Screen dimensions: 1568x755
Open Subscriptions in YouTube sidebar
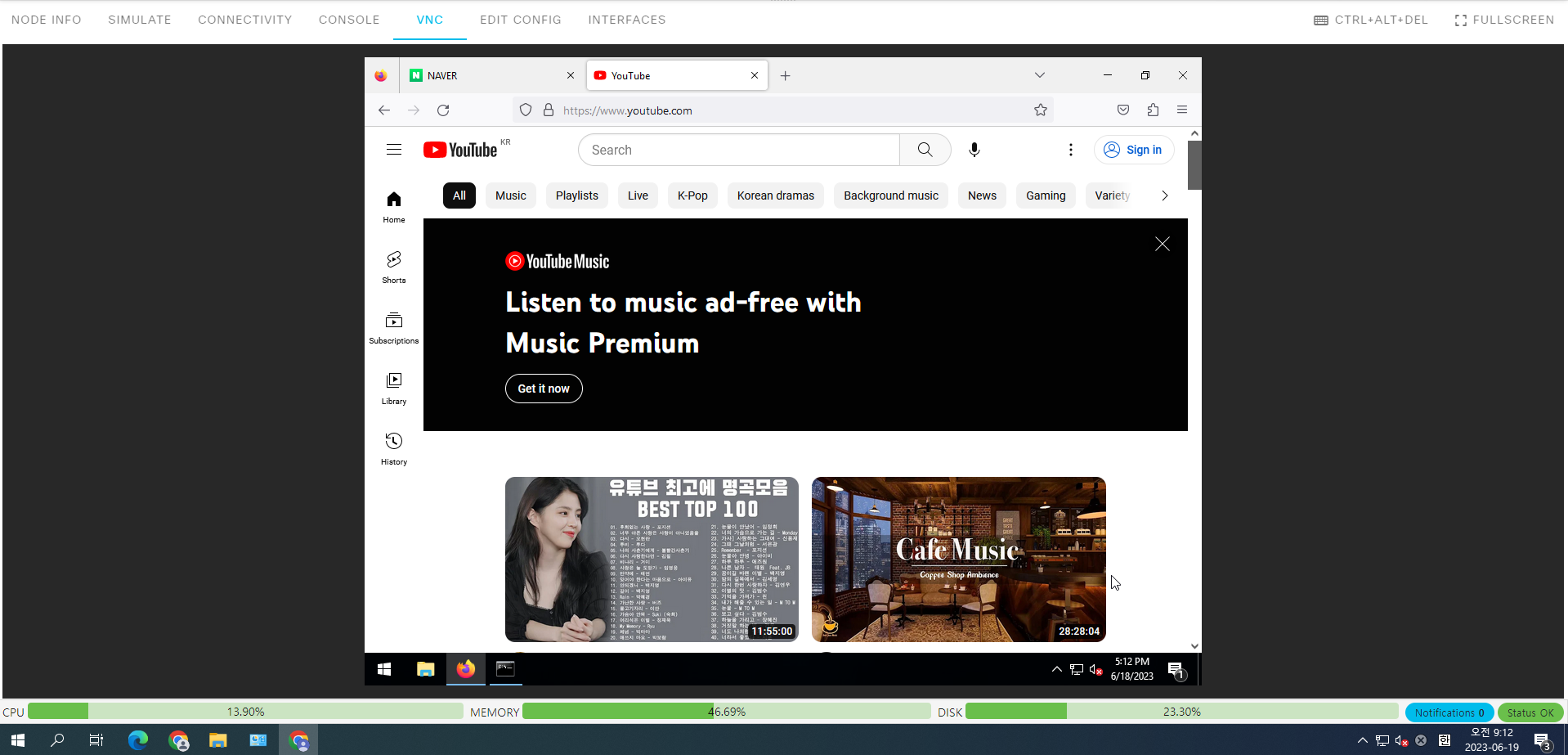point(394,328)
